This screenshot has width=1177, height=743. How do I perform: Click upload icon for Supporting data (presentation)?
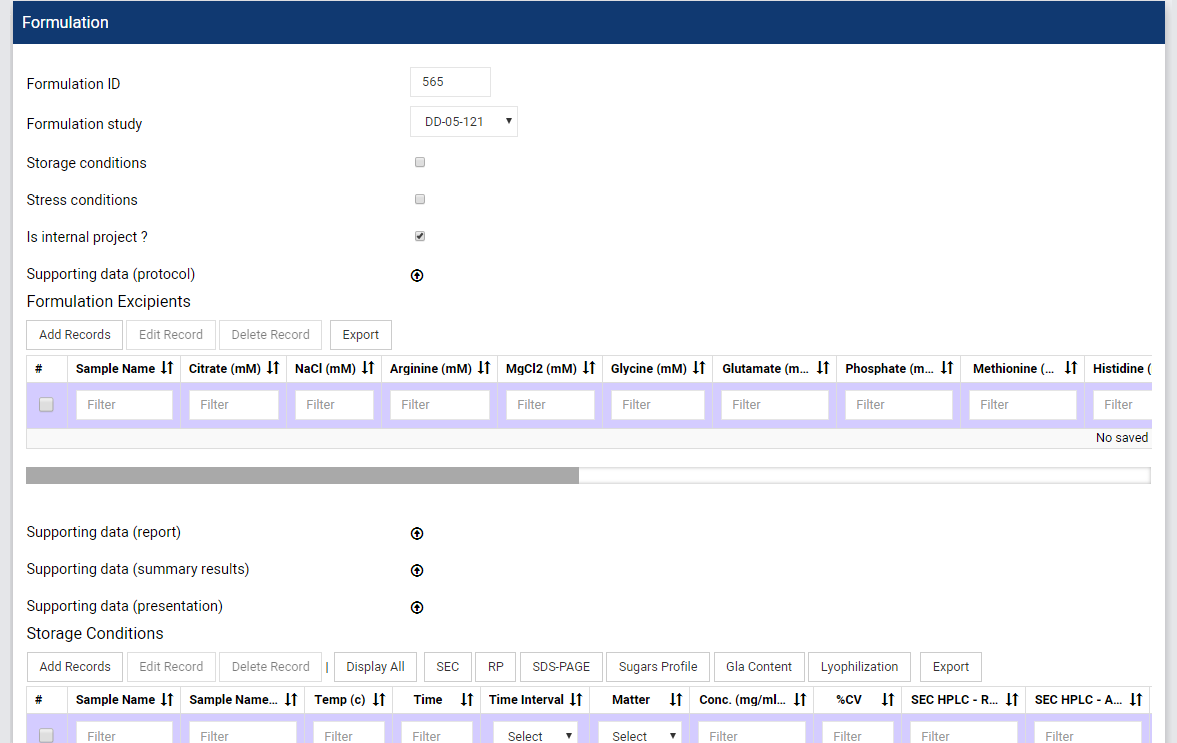pos(417,607)
